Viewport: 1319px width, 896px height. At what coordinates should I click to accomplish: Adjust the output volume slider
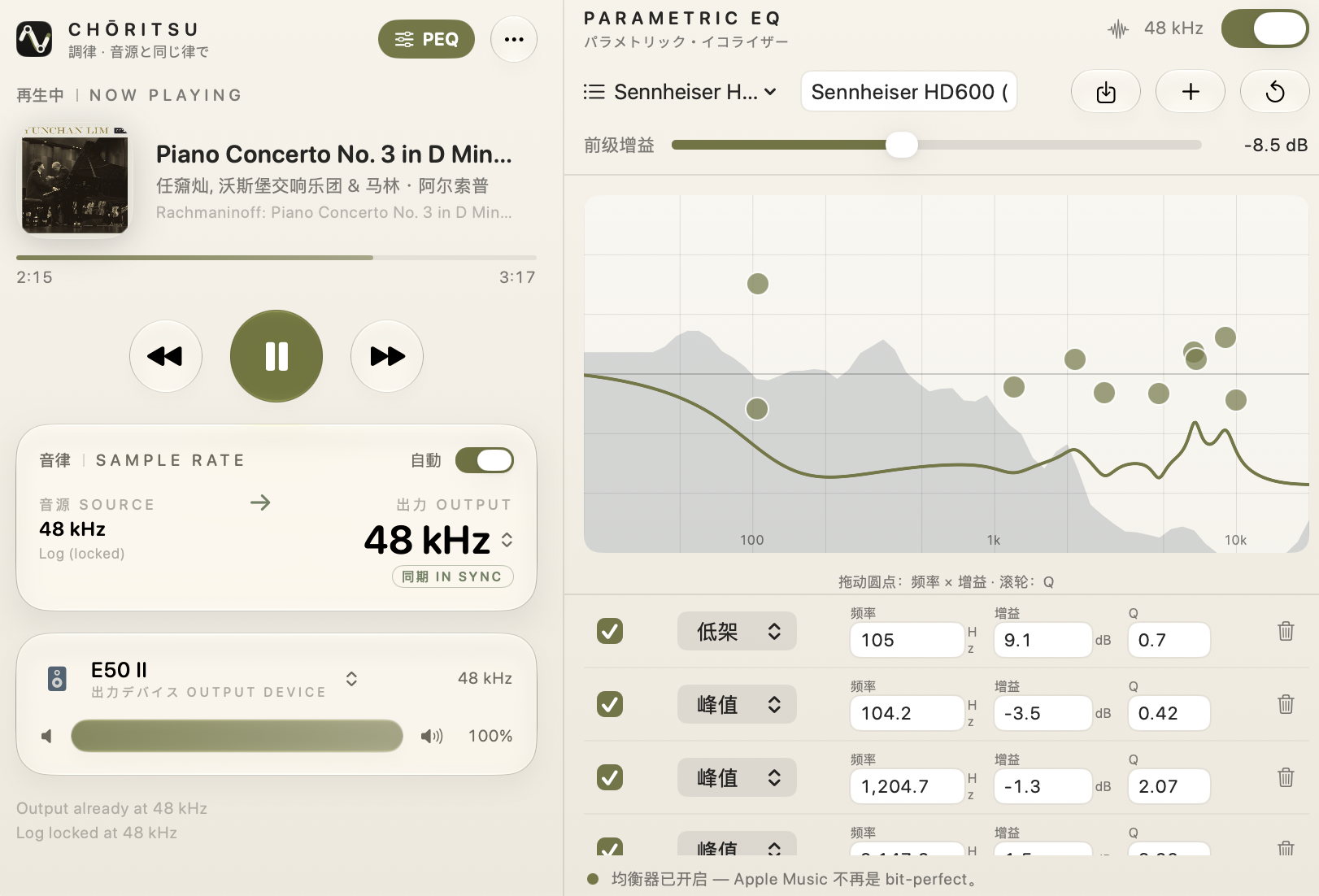pos(237,736)
